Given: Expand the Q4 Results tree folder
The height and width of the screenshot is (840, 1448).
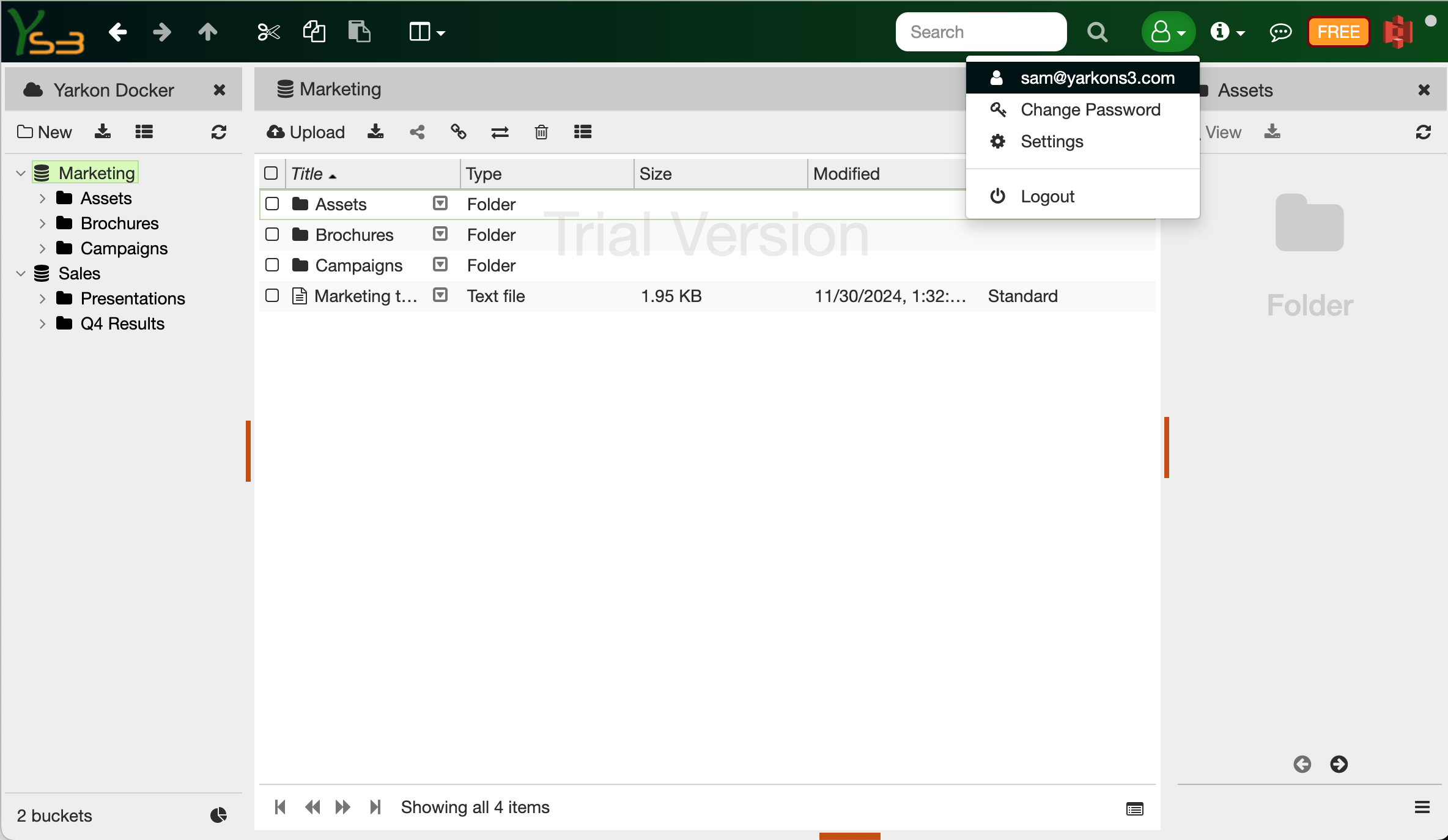Looking at the screenshot, I should point(42,323).
